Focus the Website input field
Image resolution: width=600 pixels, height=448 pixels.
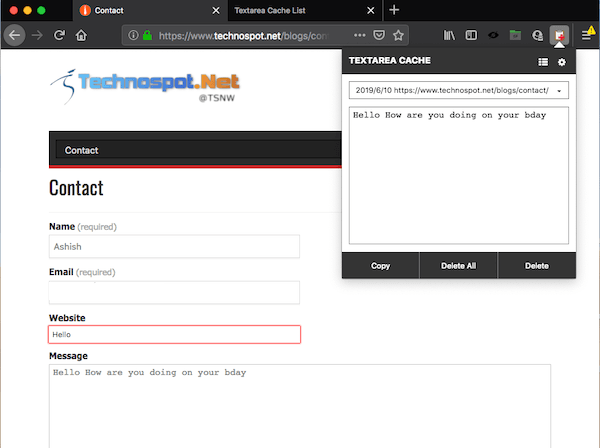coord(174,334)
